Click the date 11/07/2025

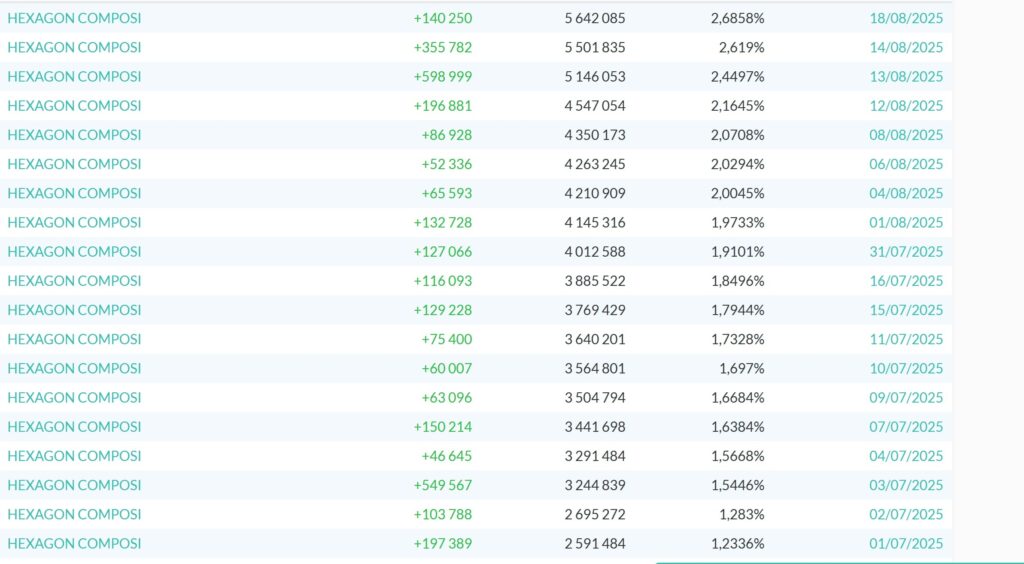point(906,339)
